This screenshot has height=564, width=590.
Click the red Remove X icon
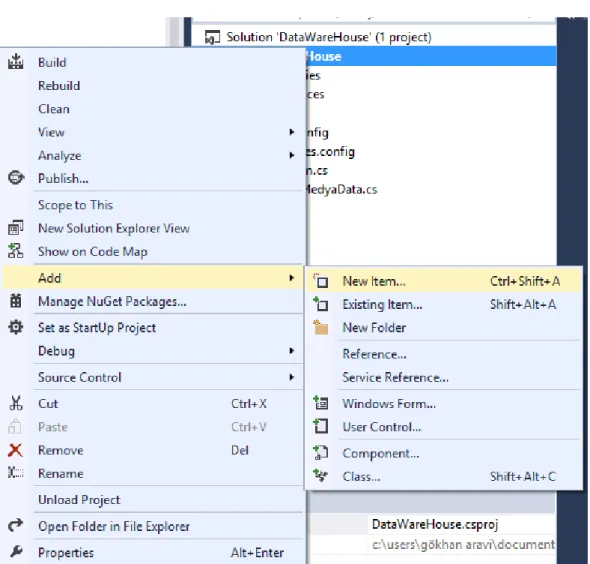(15, 450)
